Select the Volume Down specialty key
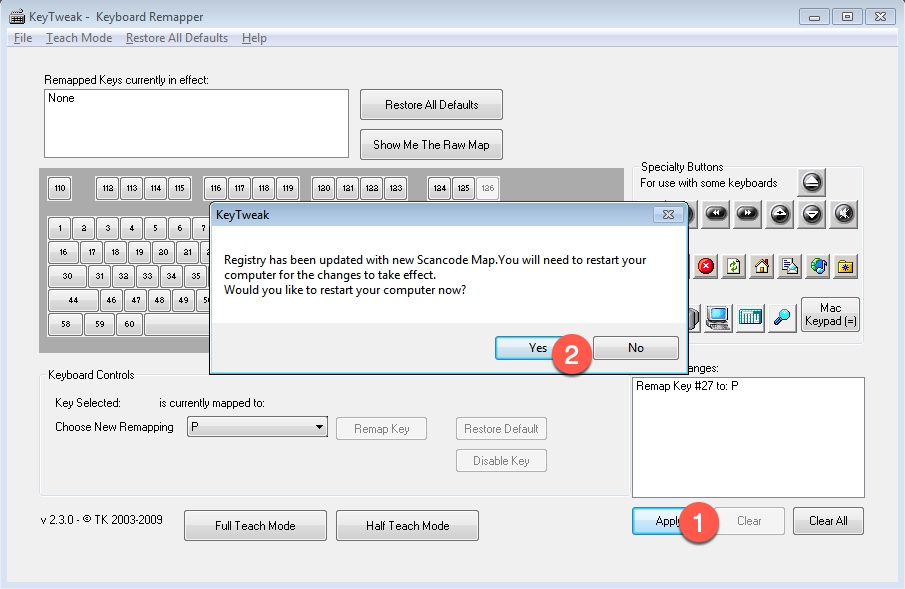Screen dimensions: 905x589 coord(812,213)
